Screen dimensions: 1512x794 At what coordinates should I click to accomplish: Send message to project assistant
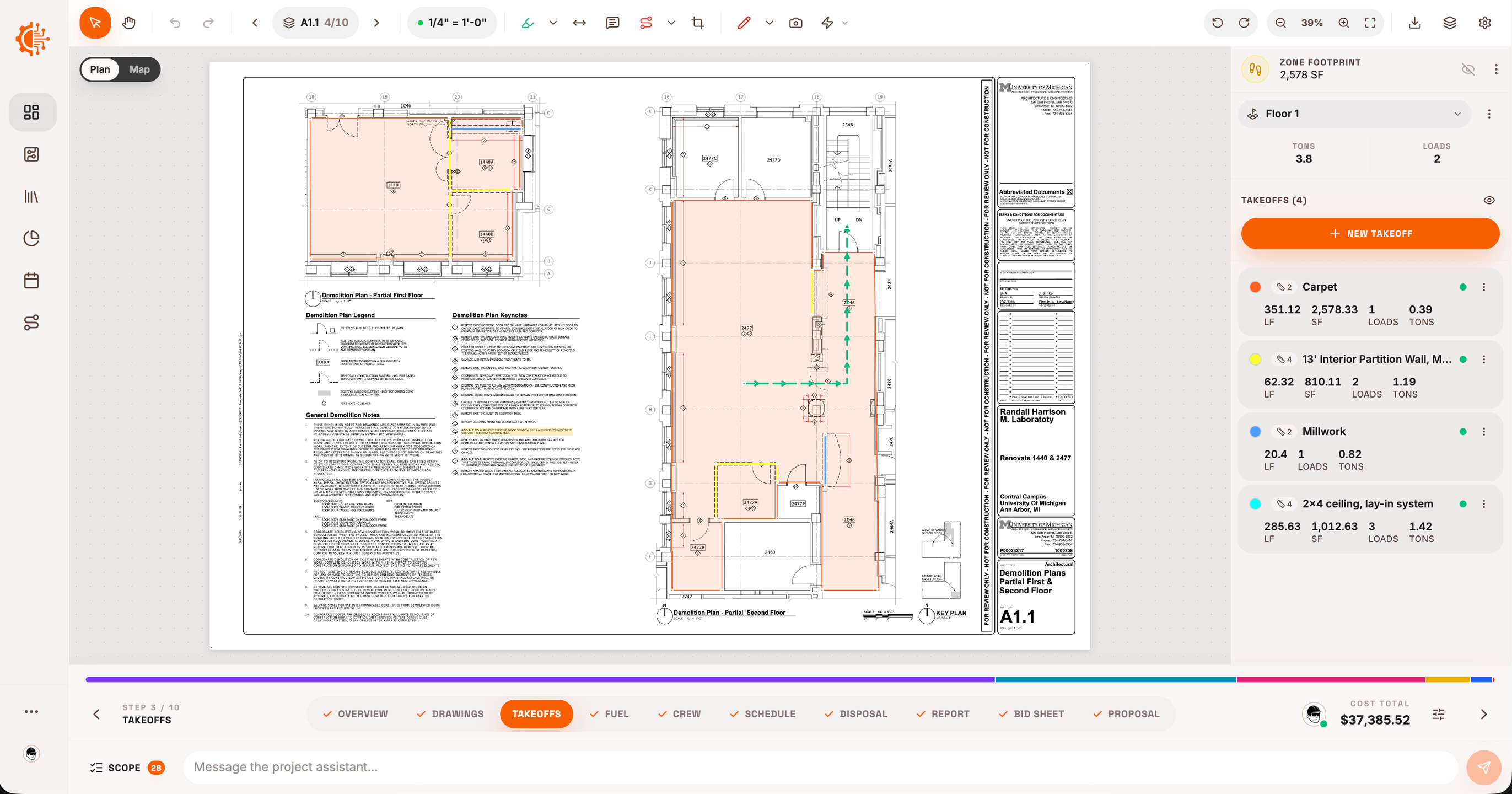click(x=1483, y=767)
